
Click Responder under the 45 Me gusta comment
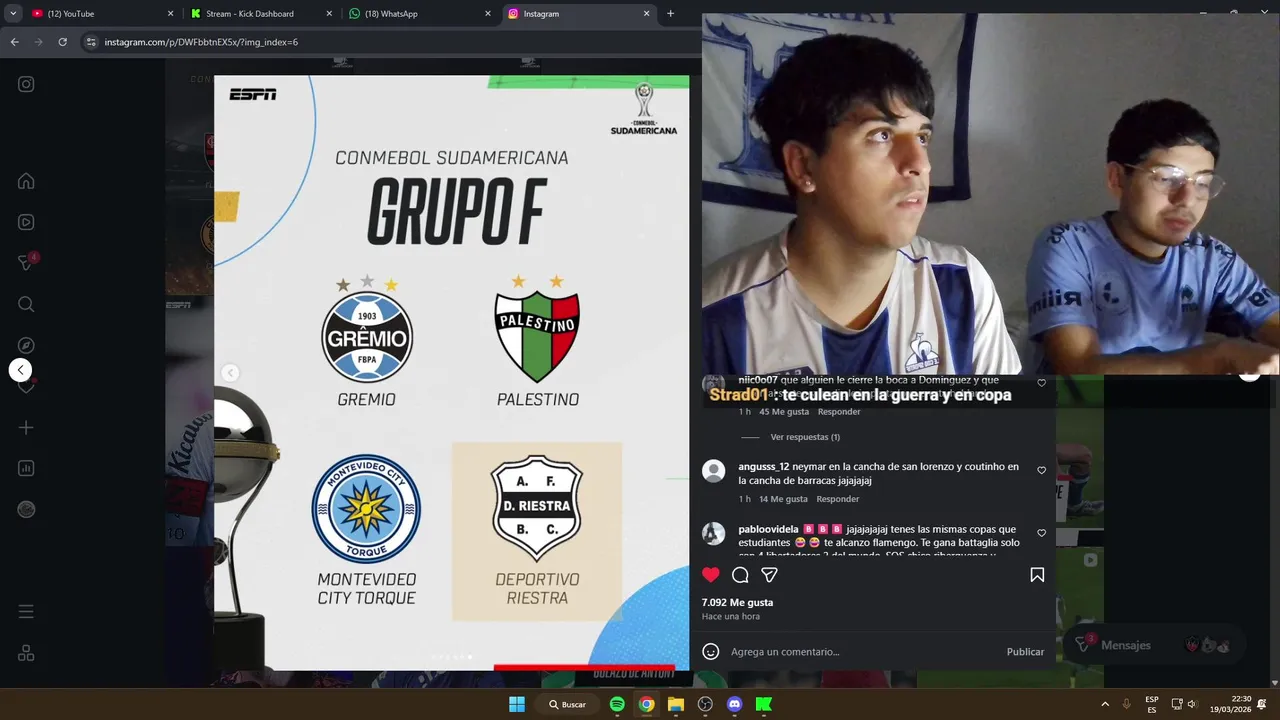pos(838,412)
